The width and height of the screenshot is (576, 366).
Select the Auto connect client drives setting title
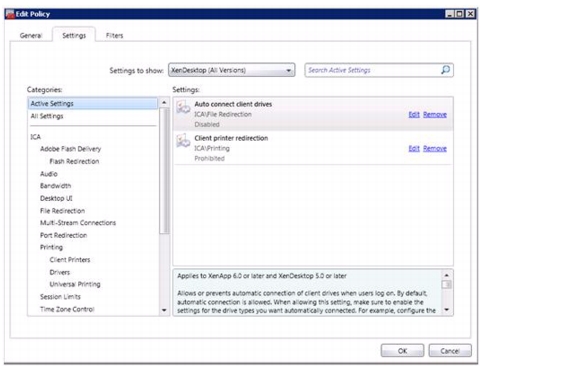233,104
